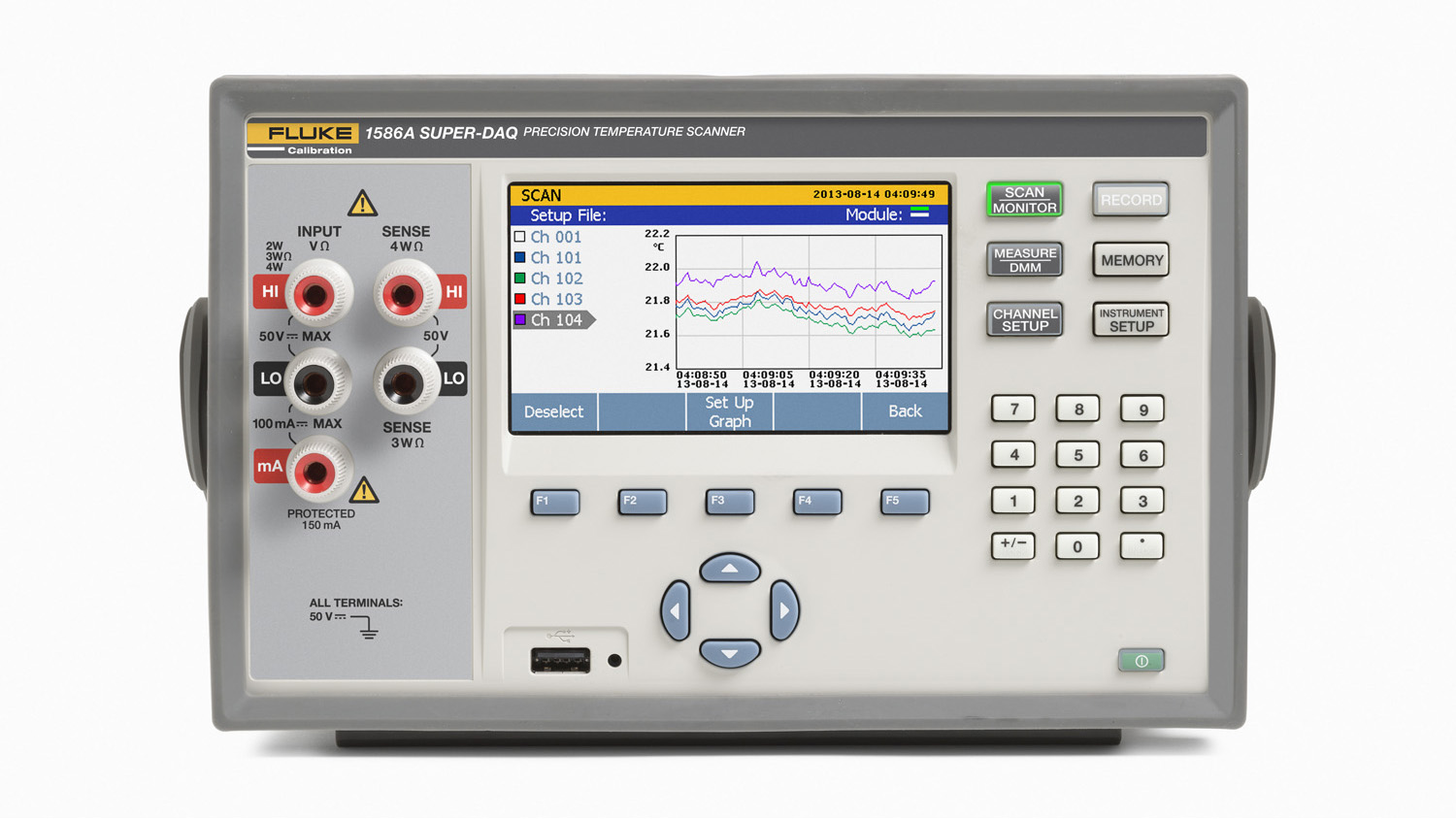
Task: Click the mA red terminal jack
Action: click(316, 472)
